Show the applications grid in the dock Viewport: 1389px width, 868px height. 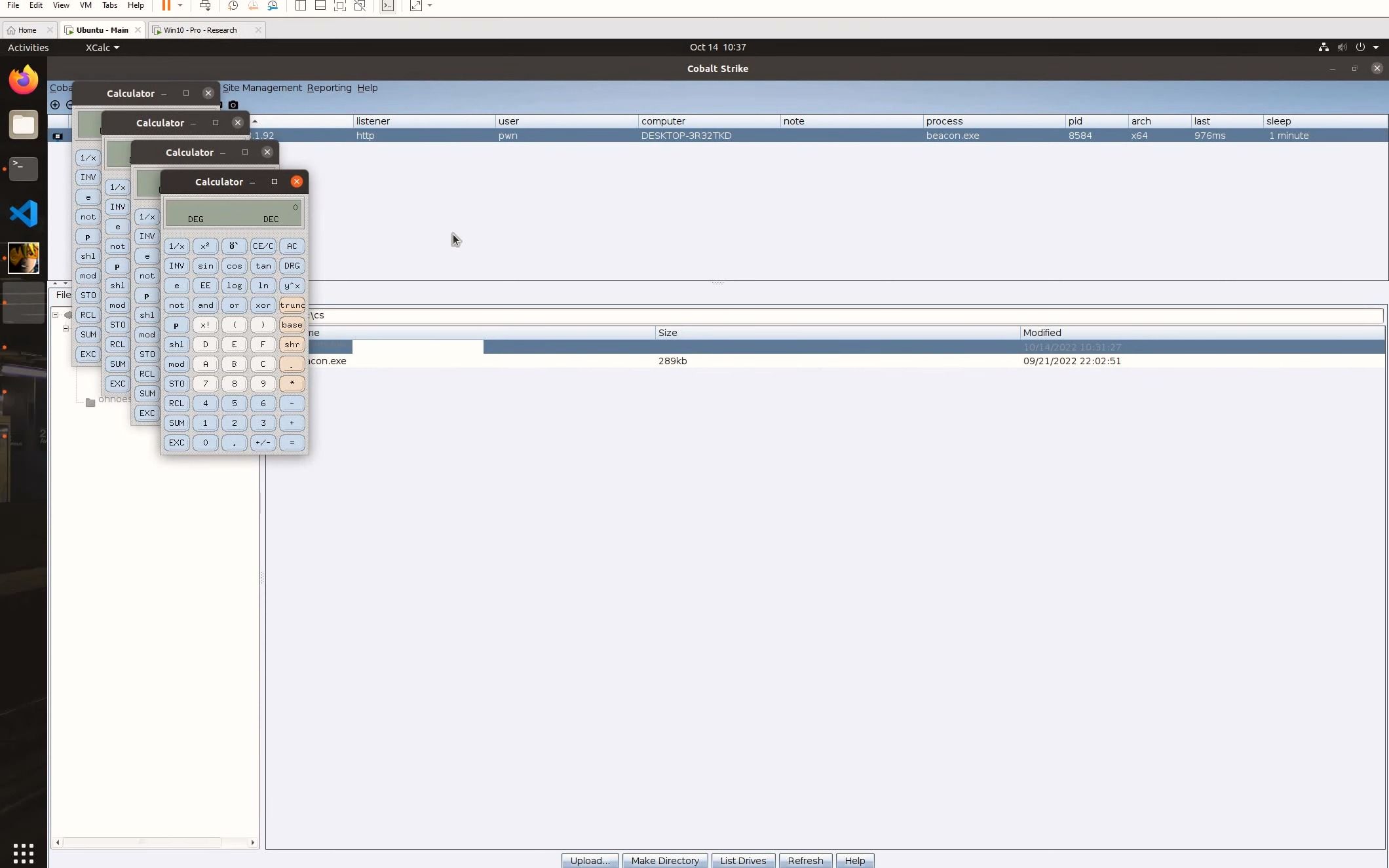(x=24, y=854)
